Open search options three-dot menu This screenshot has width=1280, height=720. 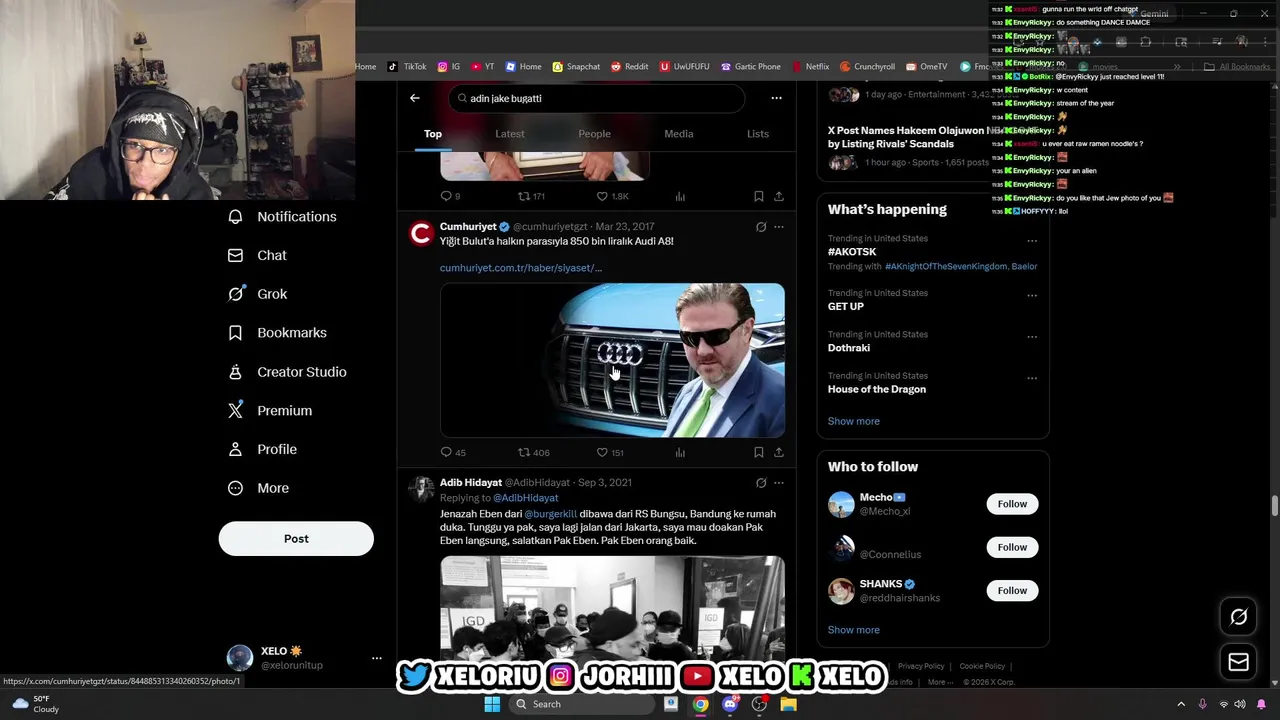pos(776,98)
